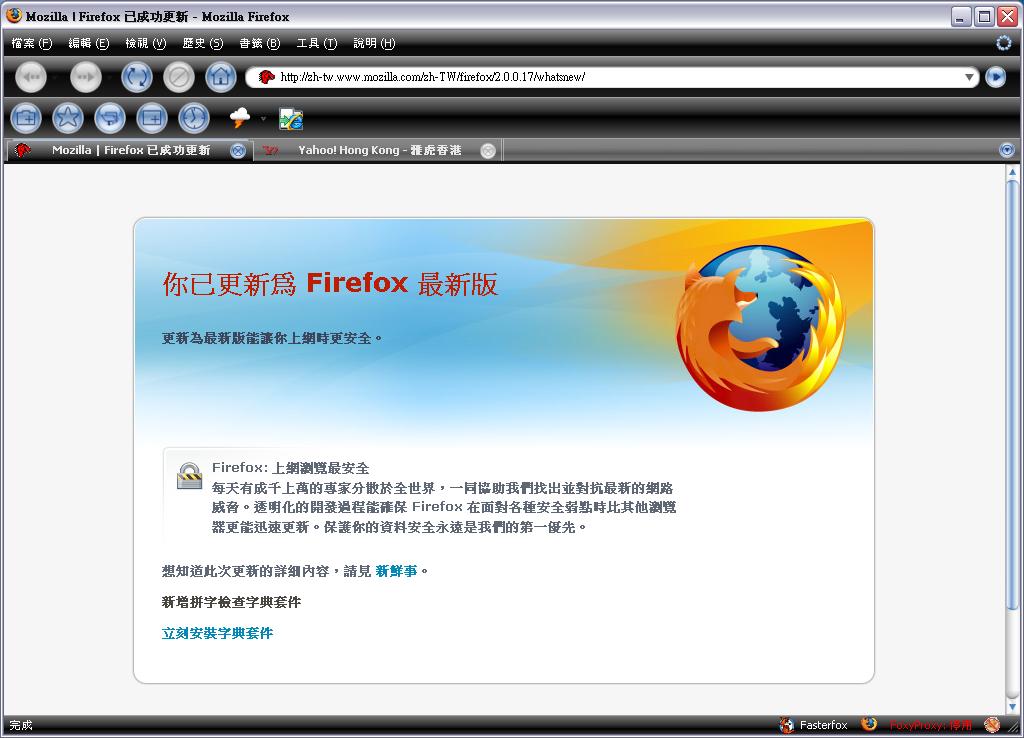
Task: Open the list-all-tabs button on tab bar
Action: 1007,150
